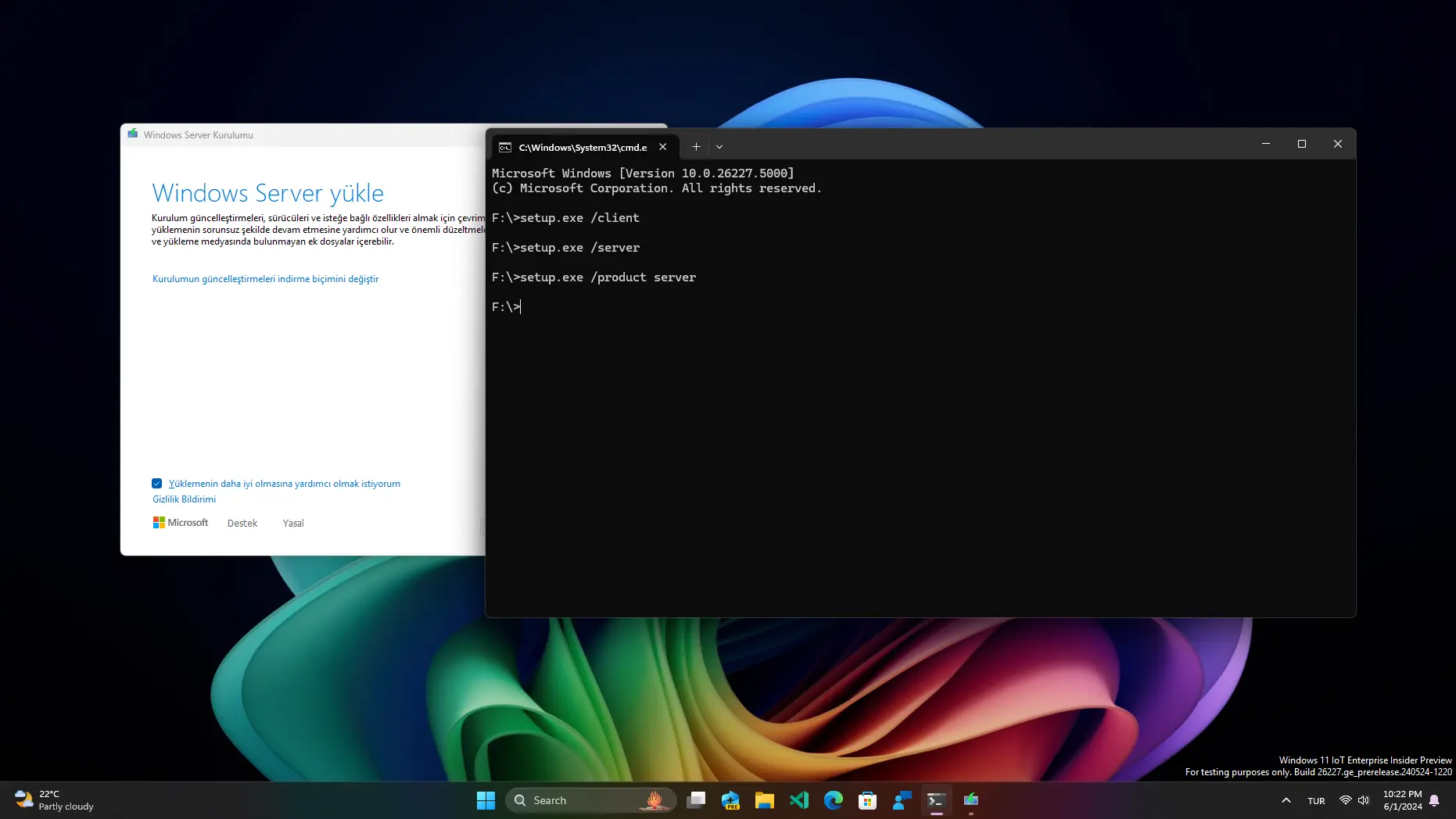The image size is (1456, 819).
Task: Open the TUR input language switcher
Action: click(1317, 801)
